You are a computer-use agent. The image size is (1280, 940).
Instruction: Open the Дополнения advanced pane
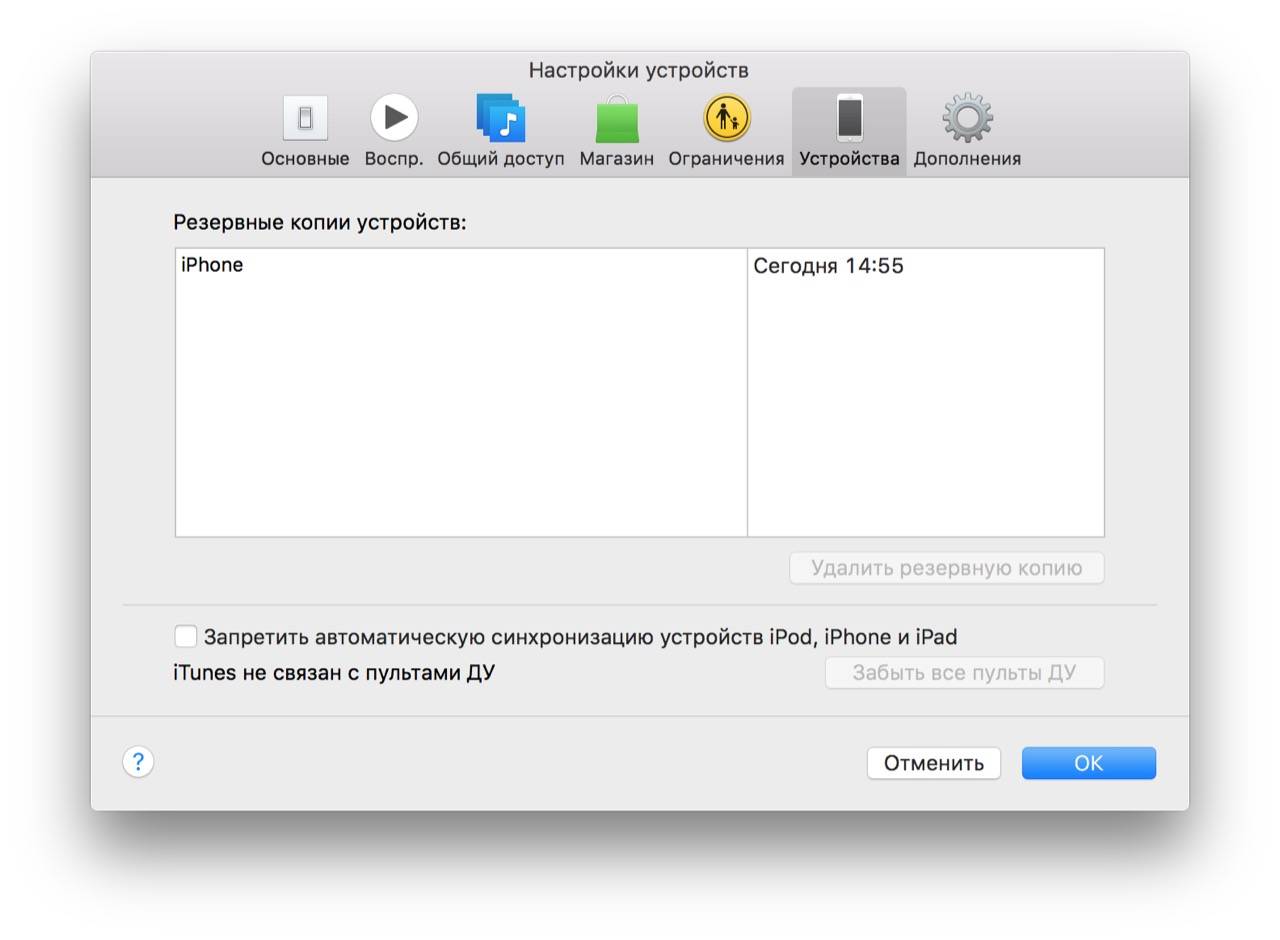click(x=967, y=131)
